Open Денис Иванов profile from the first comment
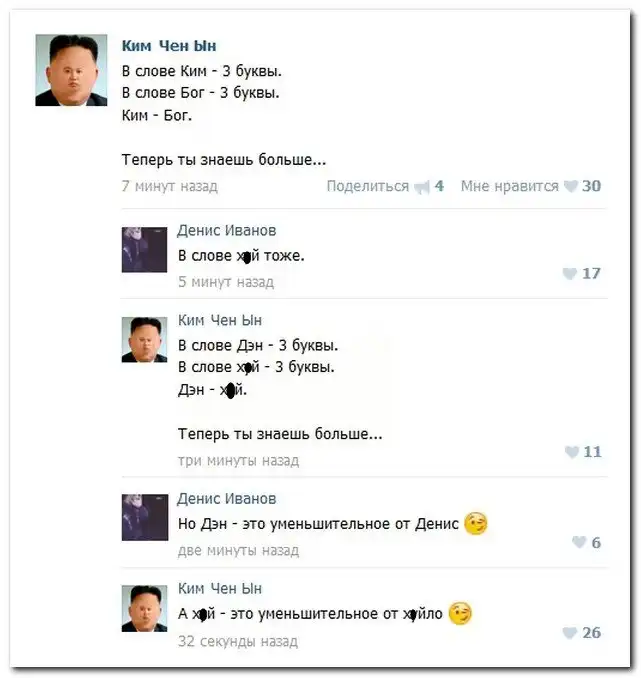 tap(227, 230)
